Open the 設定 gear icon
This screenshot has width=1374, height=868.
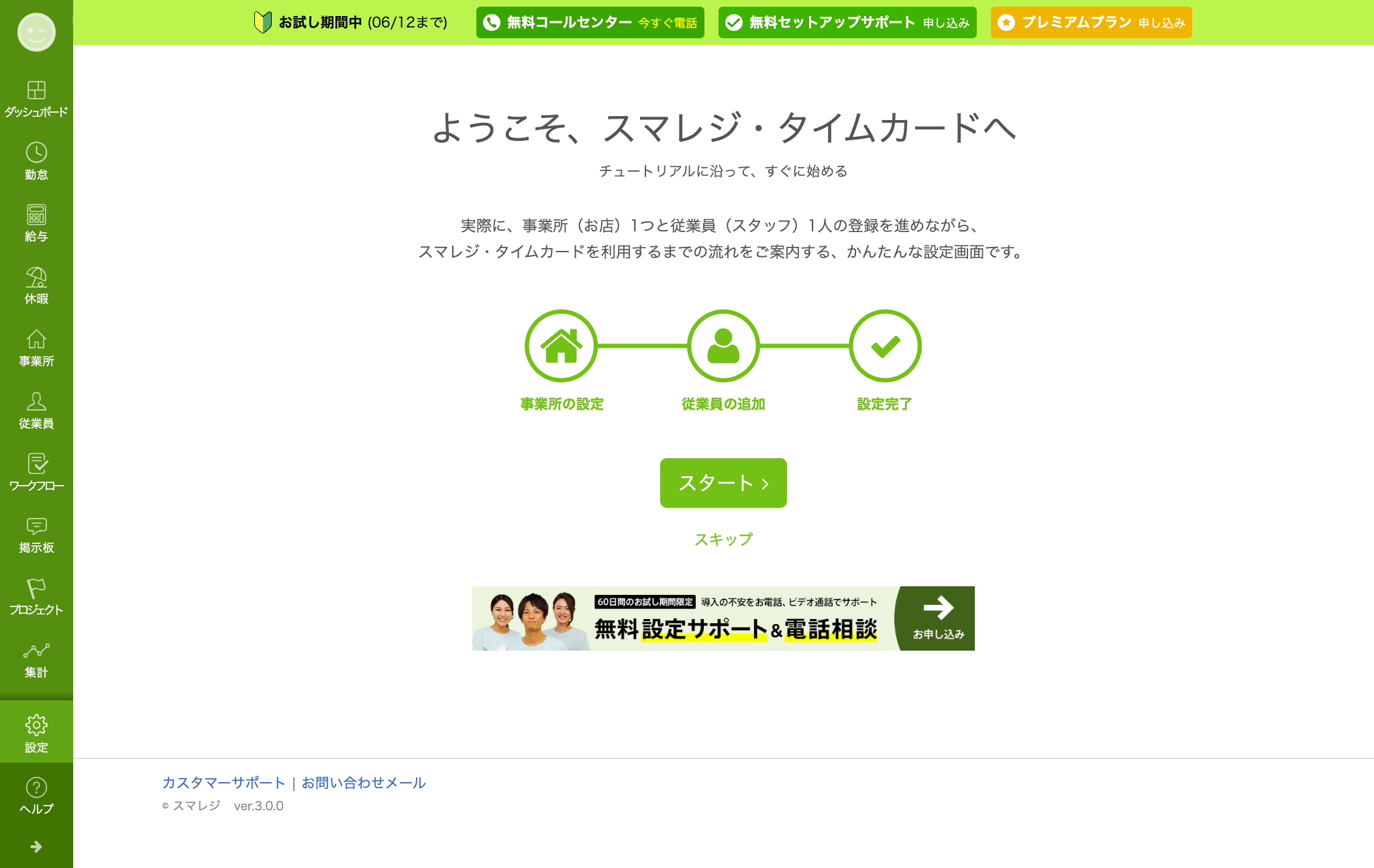pos(36,724)
